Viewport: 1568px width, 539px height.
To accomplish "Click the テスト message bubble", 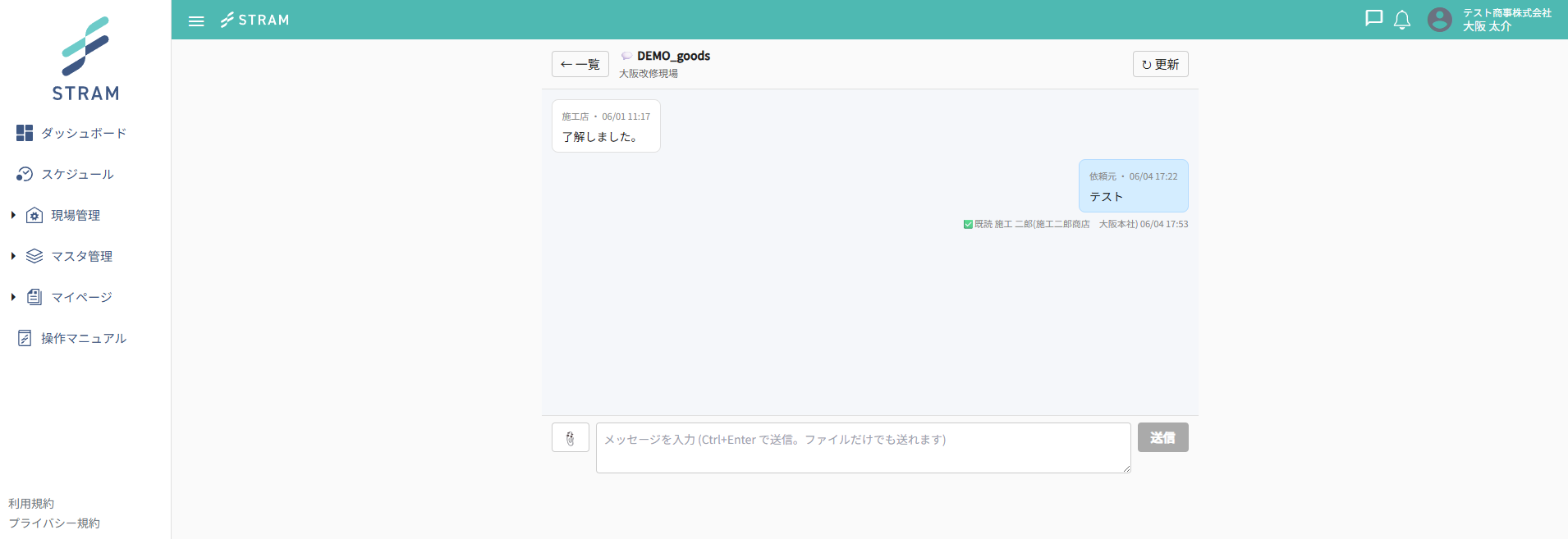I will tap(1134, 185).
